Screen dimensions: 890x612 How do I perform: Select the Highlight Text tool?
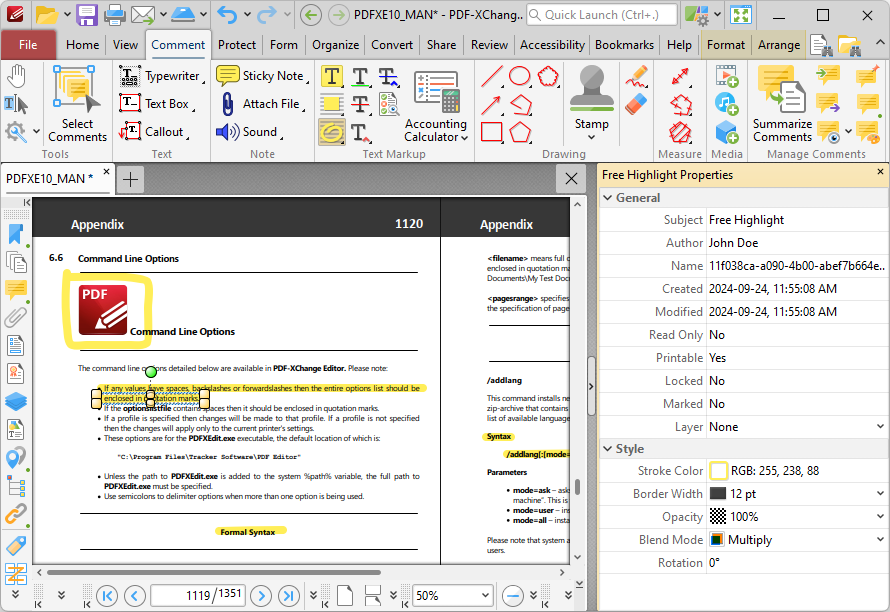point(332,76)
